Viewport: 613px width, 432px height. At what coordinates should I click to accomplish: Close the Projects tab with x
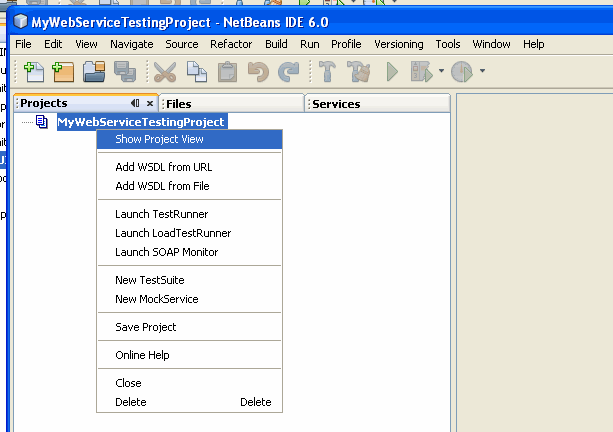coord(150,103)
